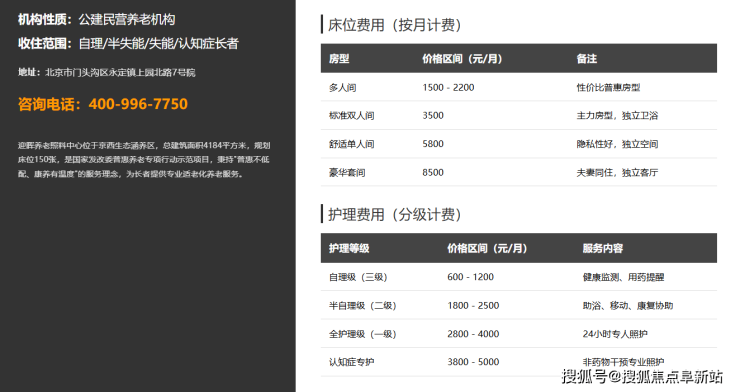
Task: Click the 400-996-7750 consultation phone number
Action: [x=103, y=104]
